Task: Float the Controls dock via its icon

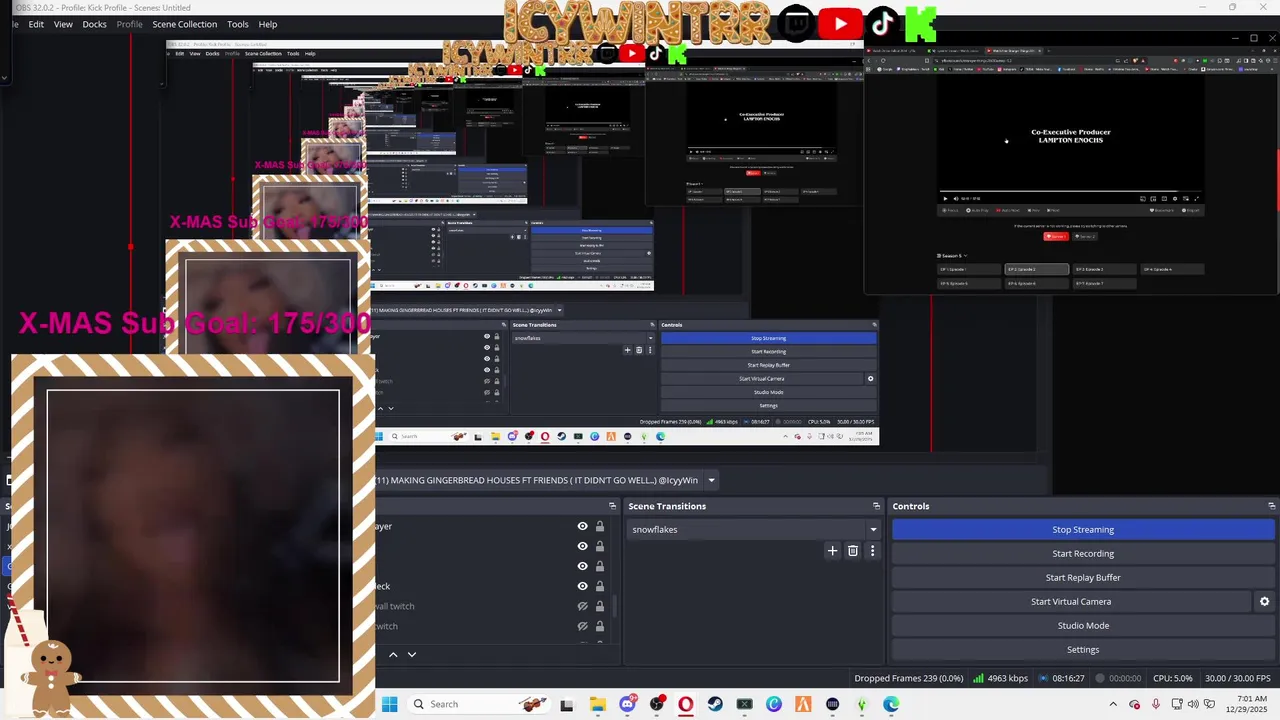Action: pos(1271,506)
